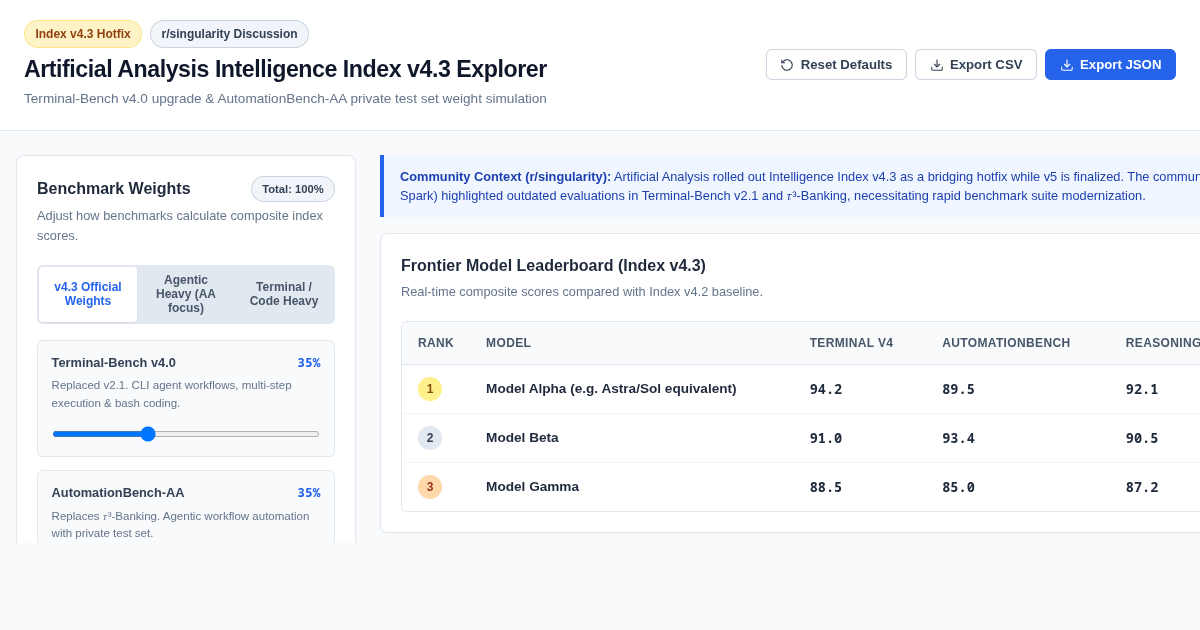
Task: Click the Terminal-Bench v4.0 weight slider
Action: [x=186, y=434]
